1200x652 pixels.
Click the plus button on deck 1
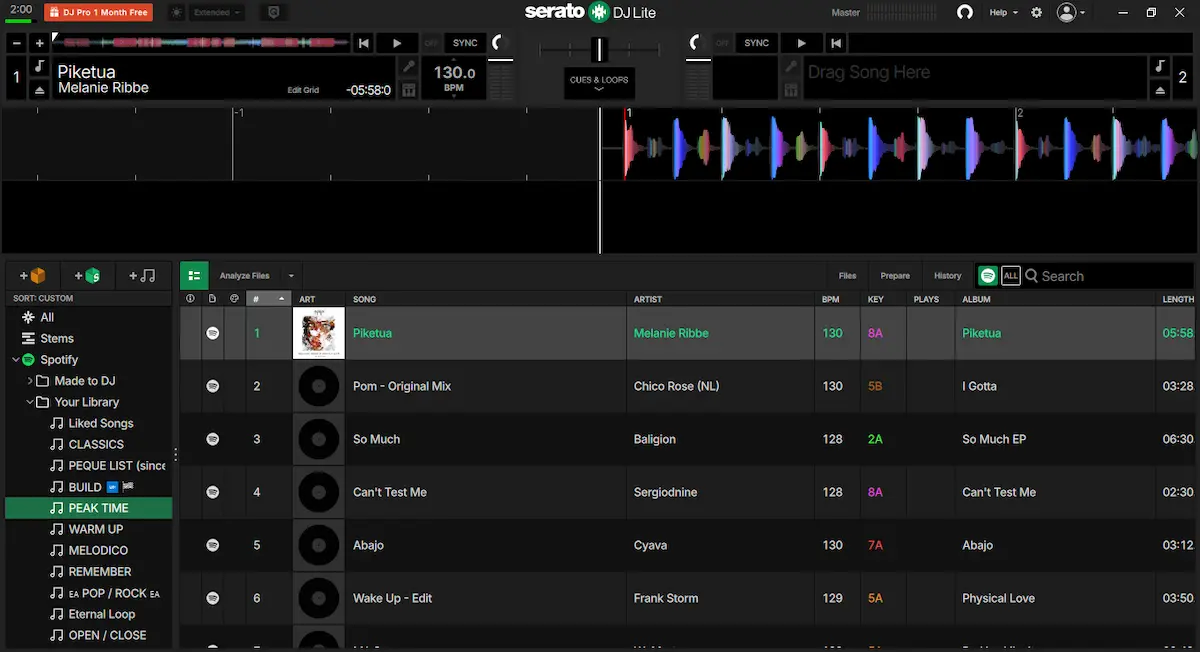(39, 43)
